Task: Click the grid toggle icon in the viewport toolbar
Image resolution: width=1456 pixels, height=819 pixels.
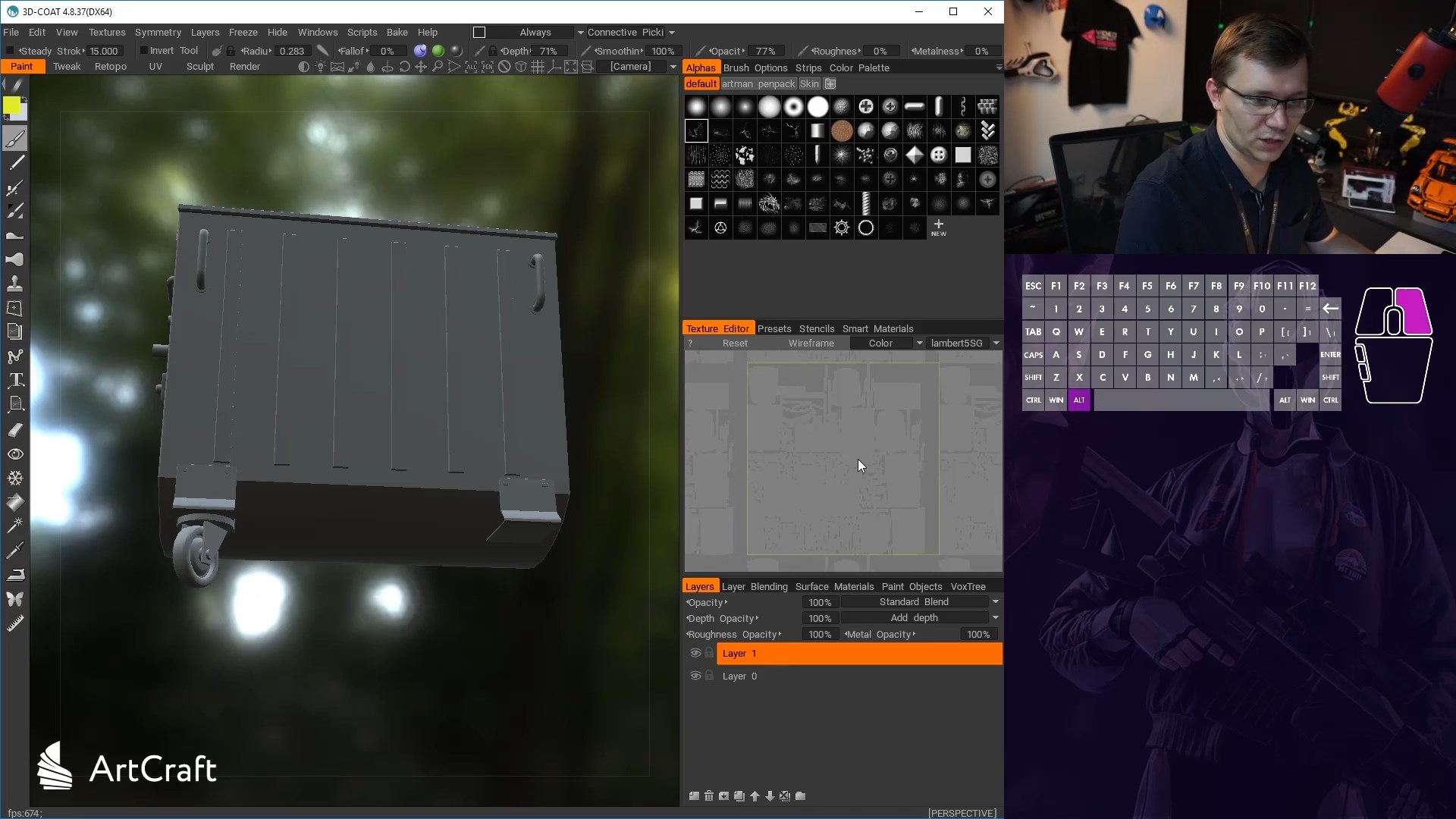Action: pos(538,67)
